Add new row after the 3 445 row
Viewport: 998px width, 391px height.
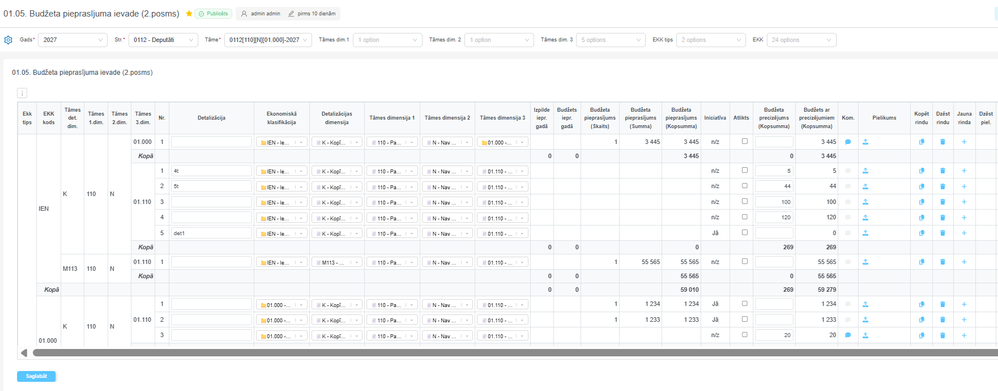coord(964,142)
